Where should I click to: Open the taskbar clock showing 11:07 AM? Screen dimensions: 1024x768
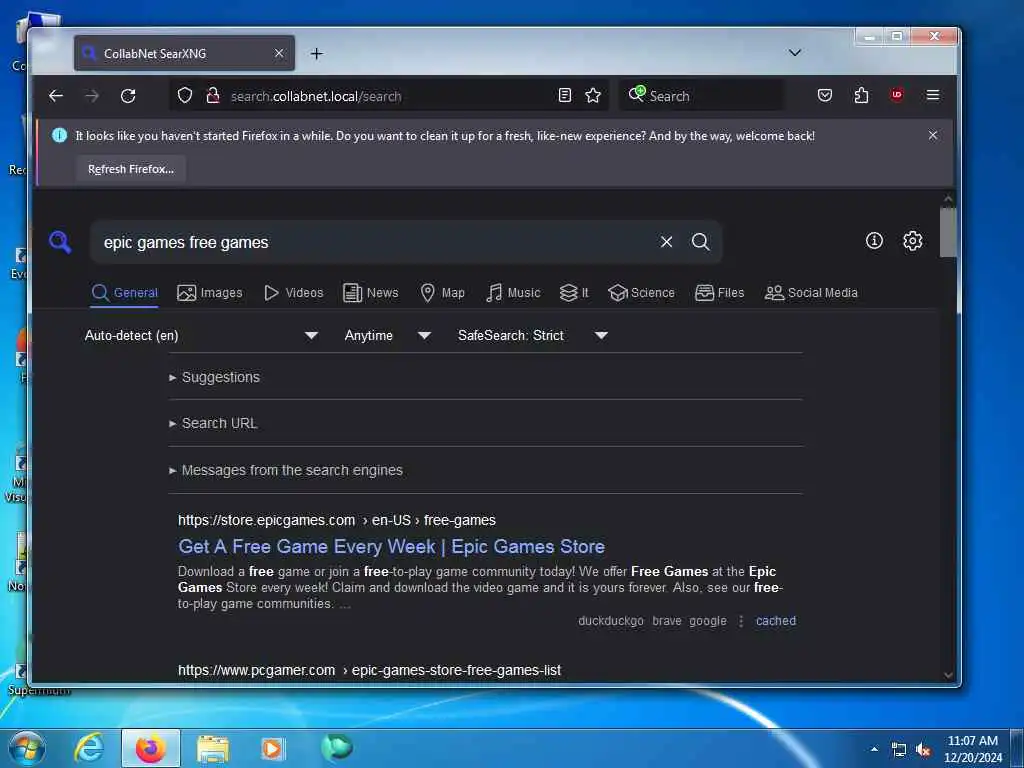(973, 749)
